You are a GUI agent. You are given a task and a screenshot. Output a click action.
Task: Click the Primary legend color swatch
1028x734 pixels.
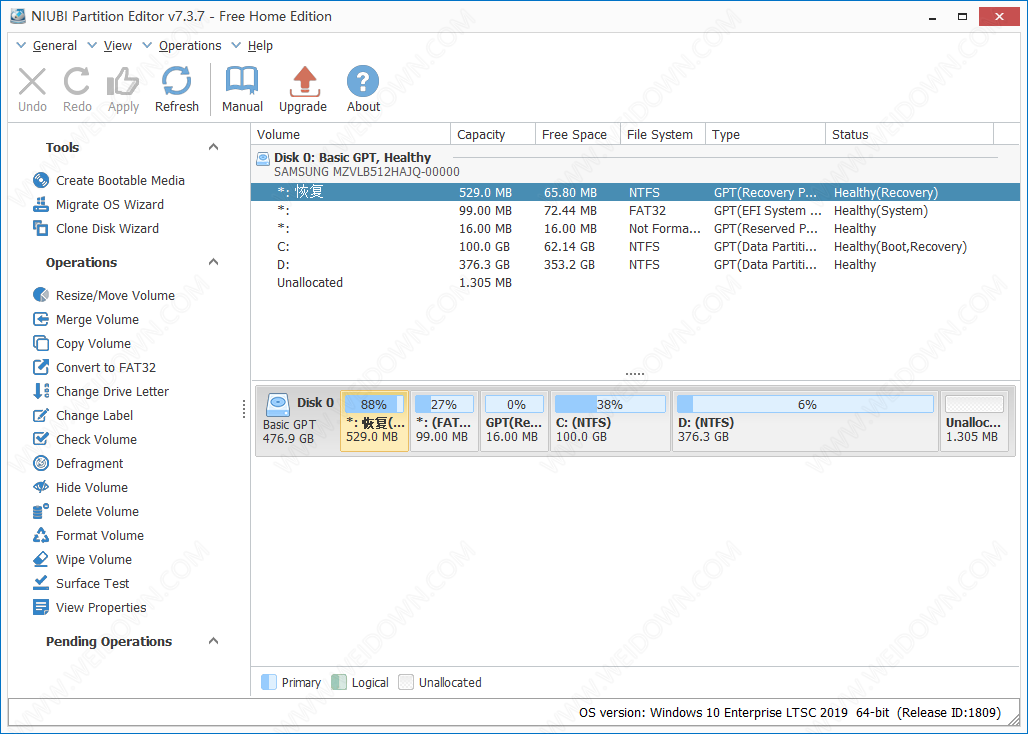tap(269, 682)
